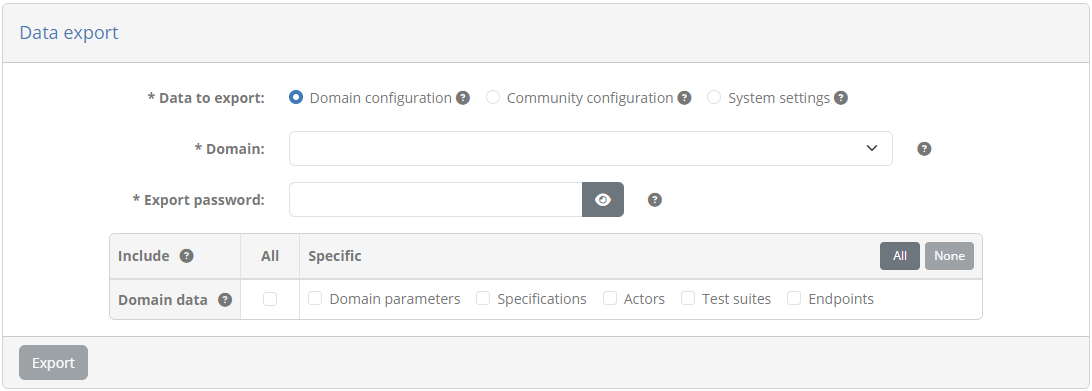Open help icon beside Domain configuration
The width and height of the screenshot is (1092, 391).
click(463, 98)
